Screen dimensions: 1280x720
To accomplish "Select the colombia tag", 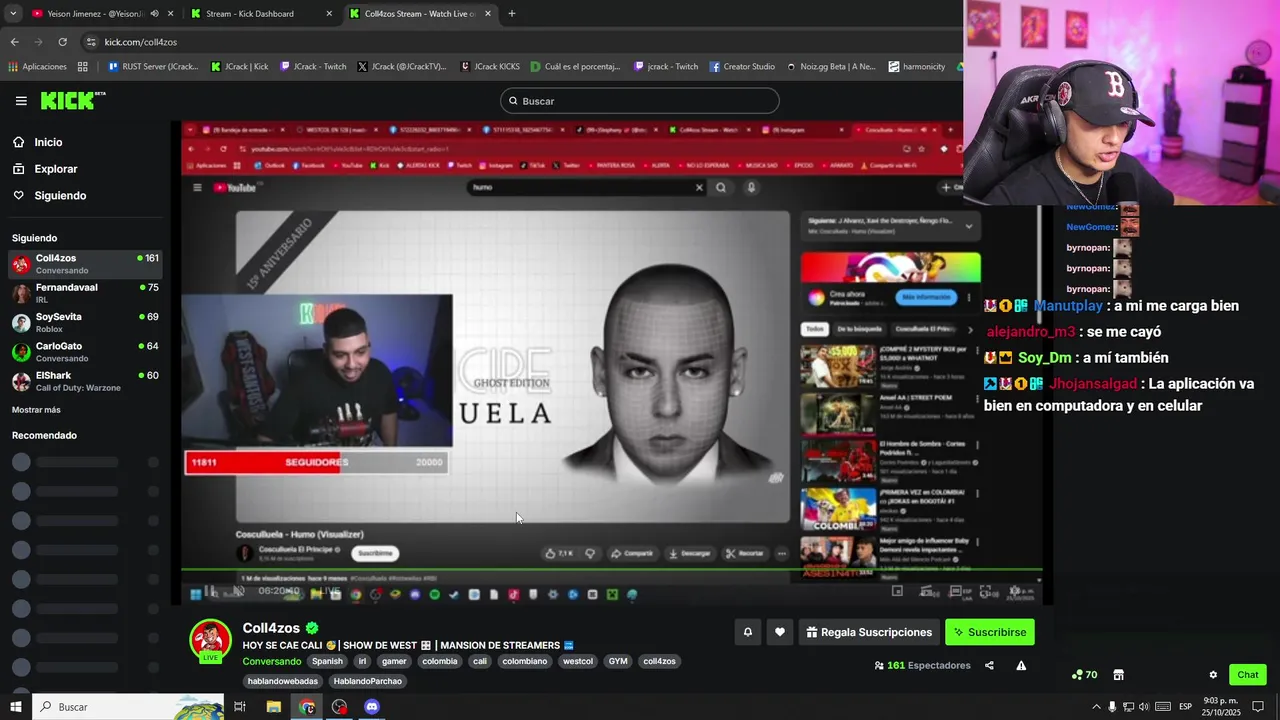I will [x=439, y=661].
